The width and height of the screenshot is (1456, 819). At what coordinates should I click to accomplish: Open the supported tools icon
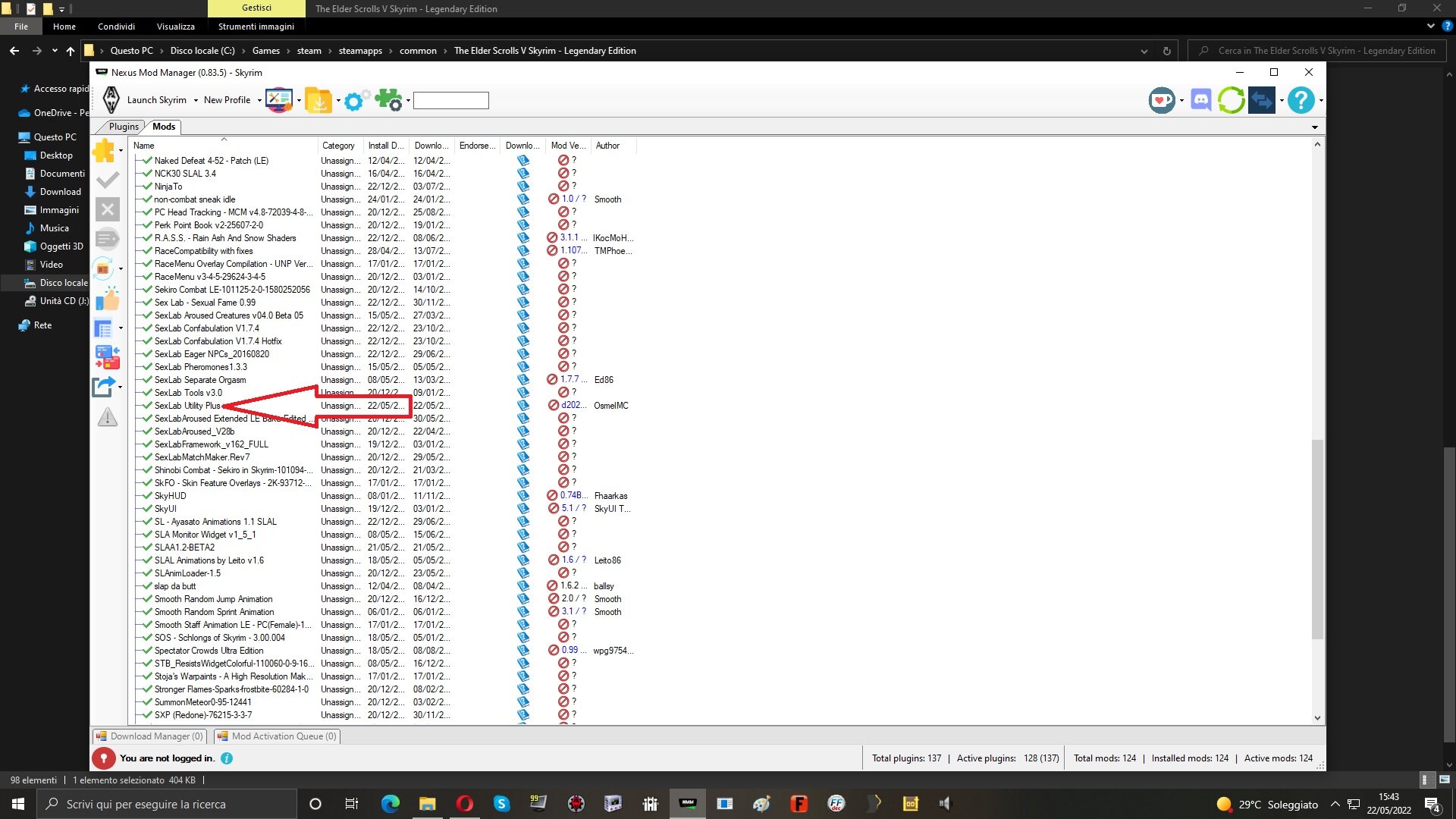click(279, 100)
